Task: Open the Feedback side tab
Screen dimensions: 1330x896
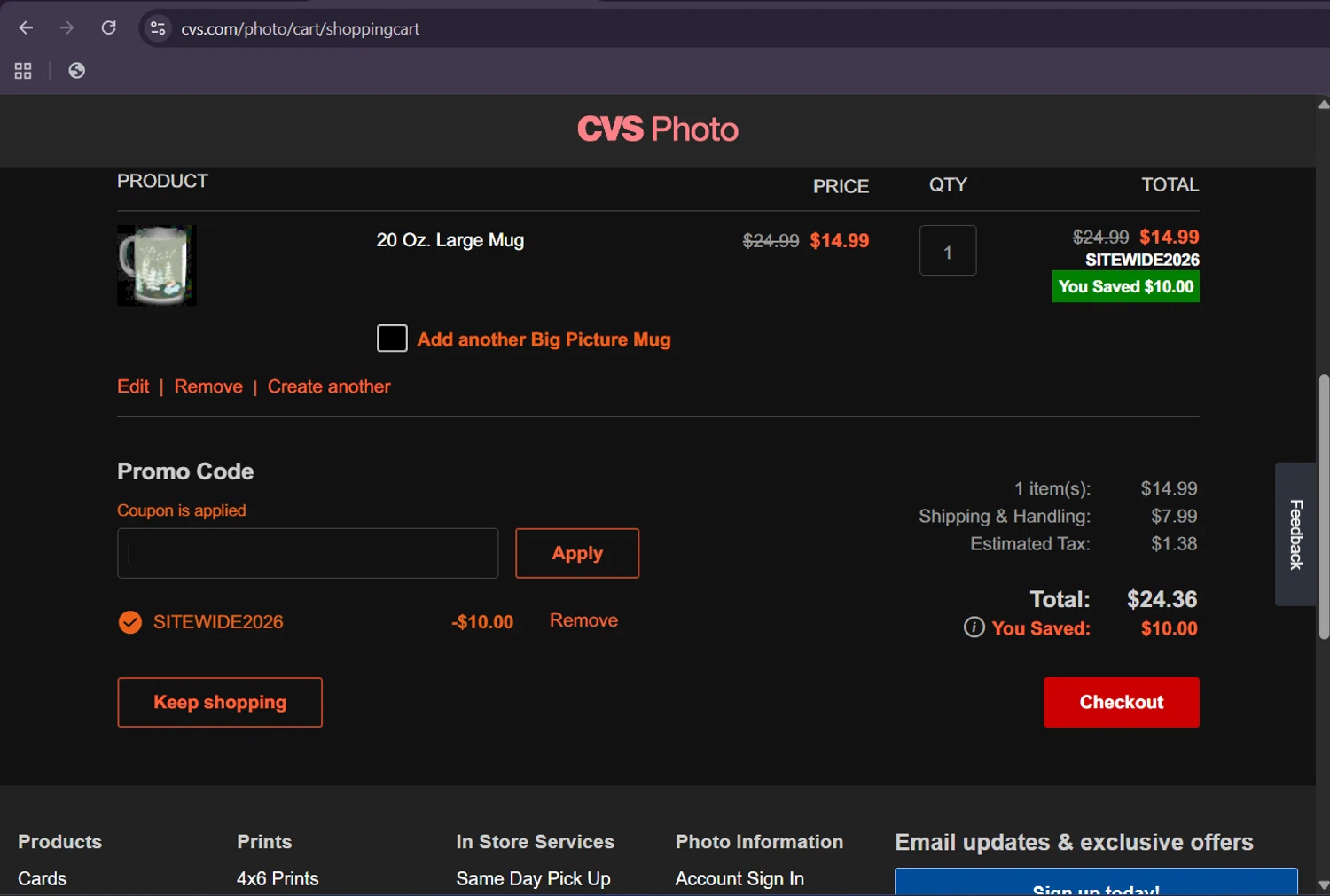Action: 1295,534
